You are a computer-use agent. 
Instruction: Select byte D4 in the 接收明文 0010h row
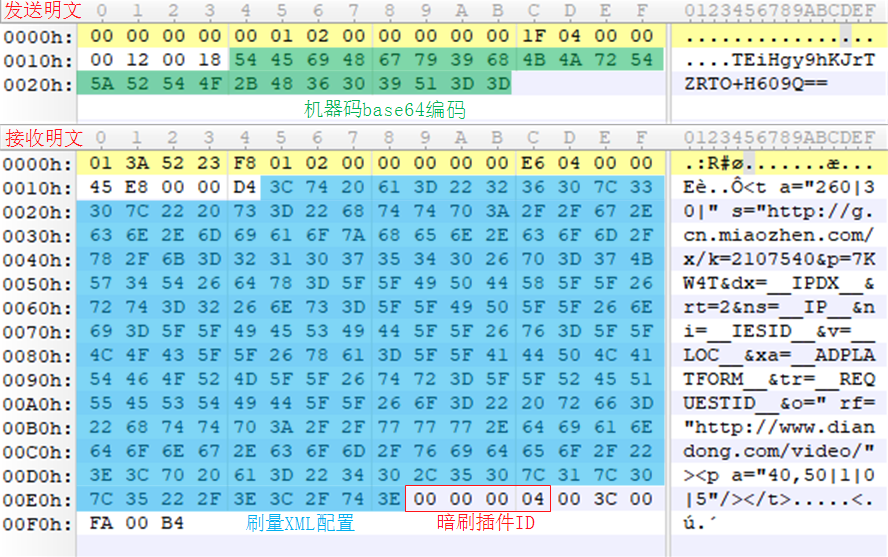pyautogui.click(x=245, y=187)
